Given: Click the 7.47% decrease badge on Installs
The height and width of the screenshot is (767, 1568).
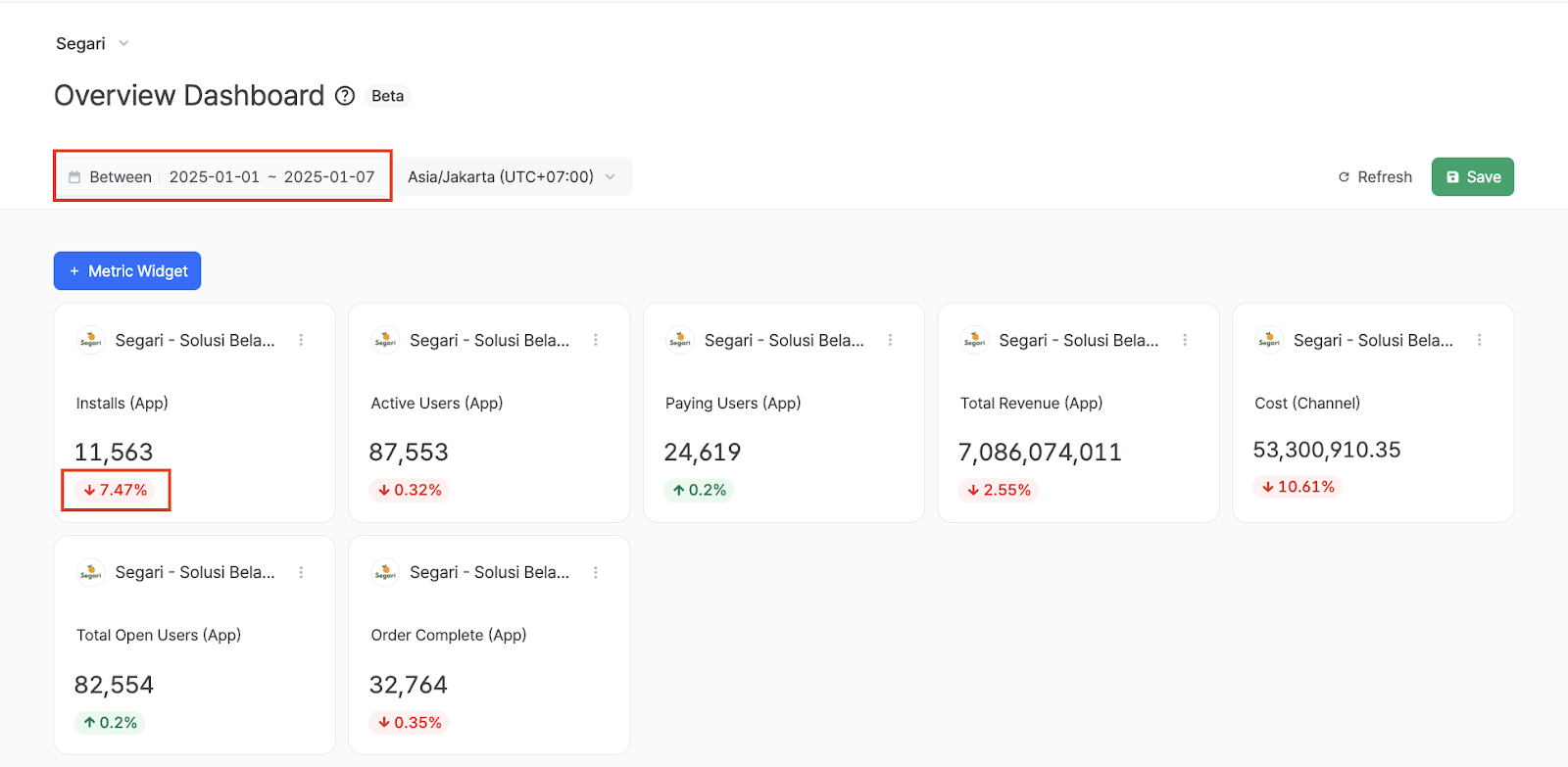Looking at the screenshot, I should coord(116,490).
